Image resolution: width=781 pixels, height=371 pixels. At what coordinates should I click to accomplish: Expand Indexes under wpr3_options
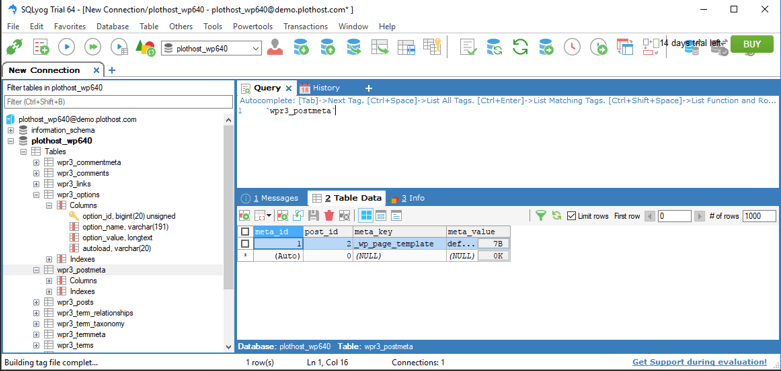tap(49, 259)
